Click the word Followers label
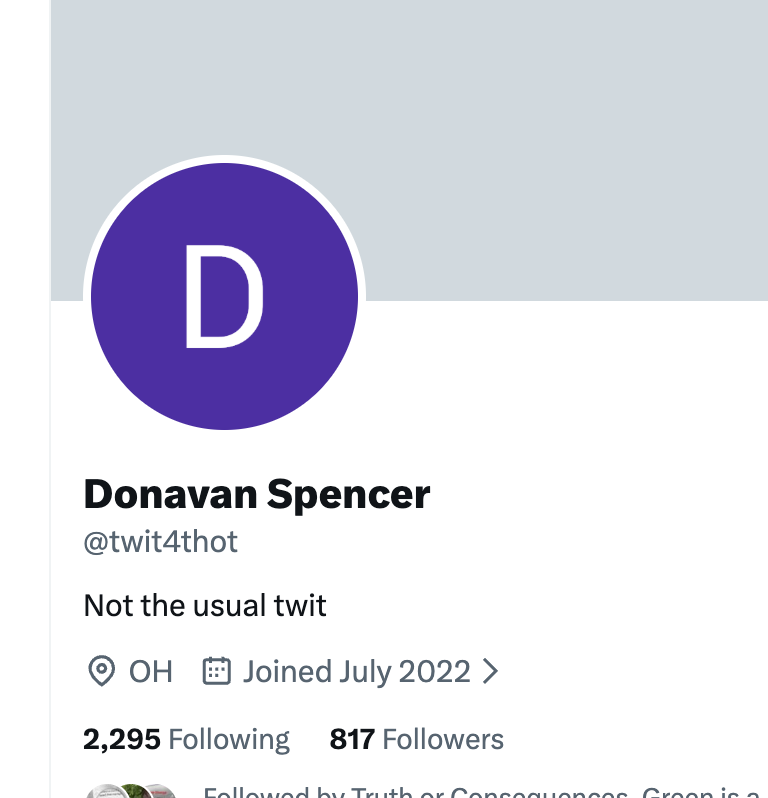 (x=443, y=739)
